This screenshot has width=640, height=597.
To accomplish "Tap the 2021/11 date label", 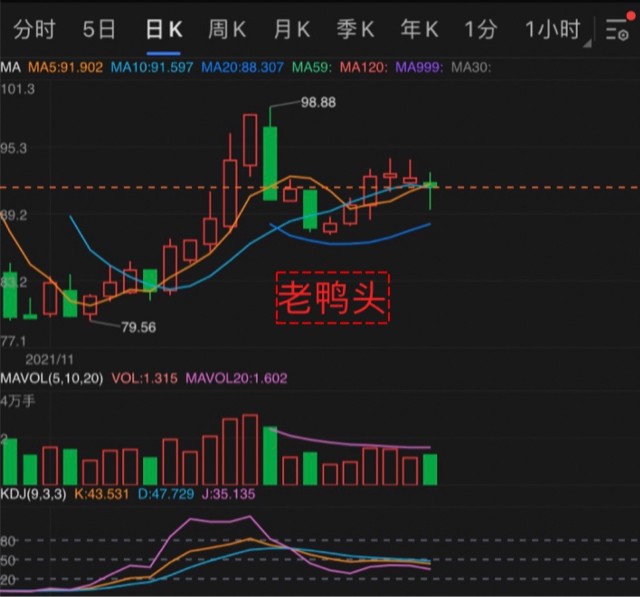I will pyautogui.click(x=49, y=357).
